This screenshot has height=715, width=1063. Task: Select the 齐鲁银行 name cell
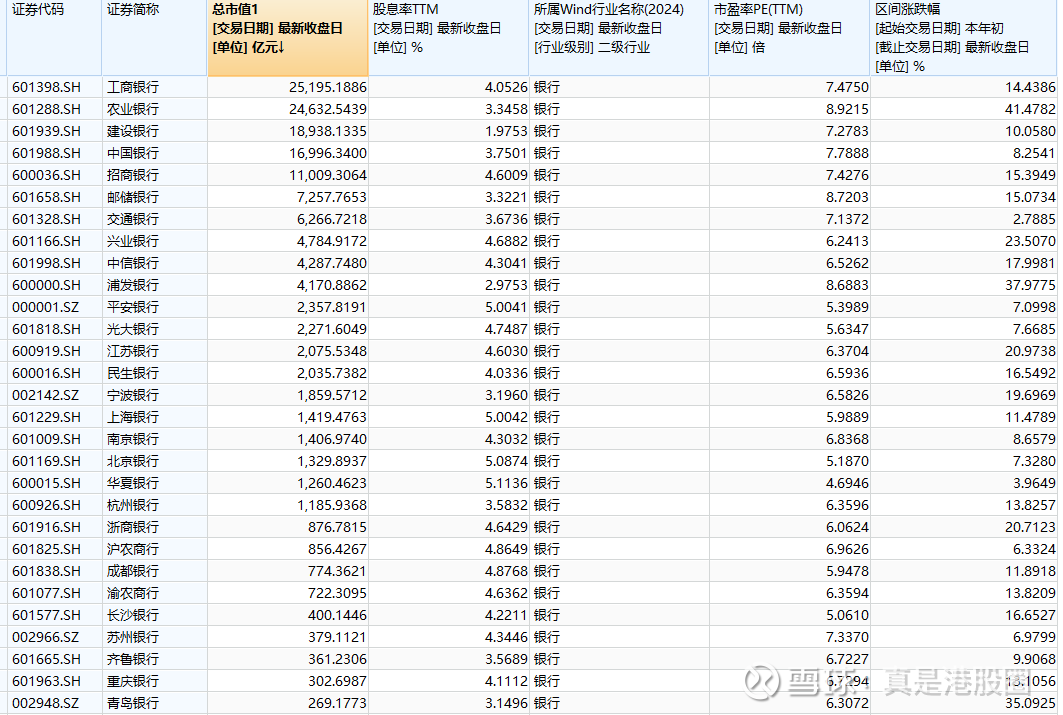tap(133, 659)
